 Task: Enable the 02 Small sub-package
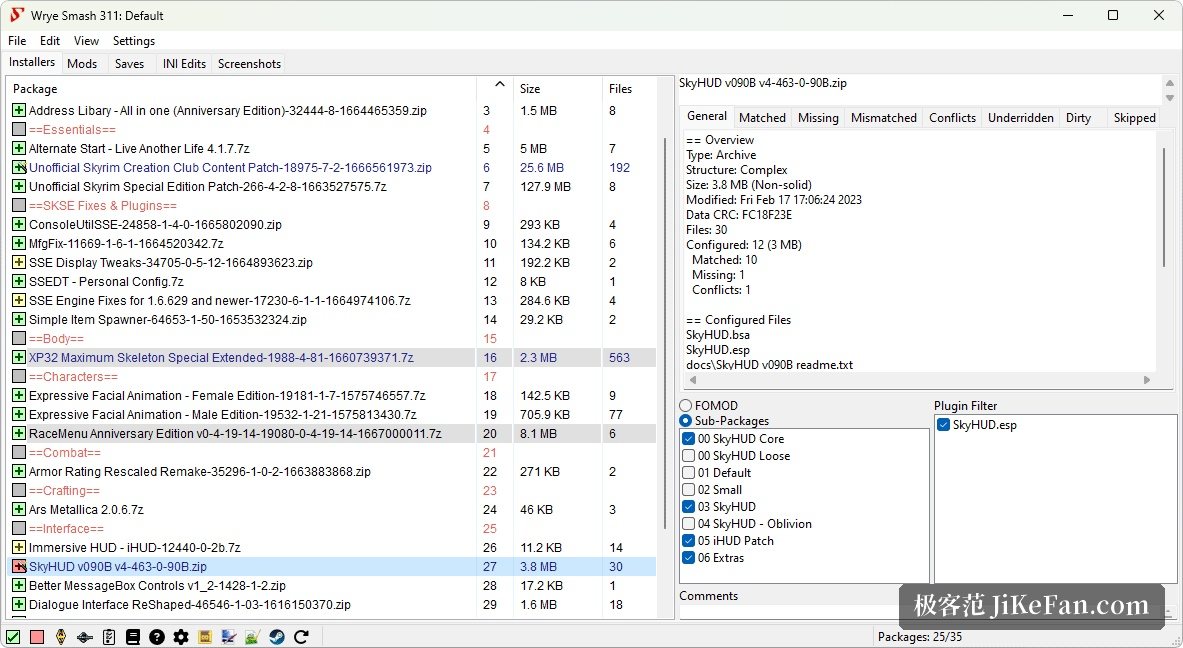688,490
